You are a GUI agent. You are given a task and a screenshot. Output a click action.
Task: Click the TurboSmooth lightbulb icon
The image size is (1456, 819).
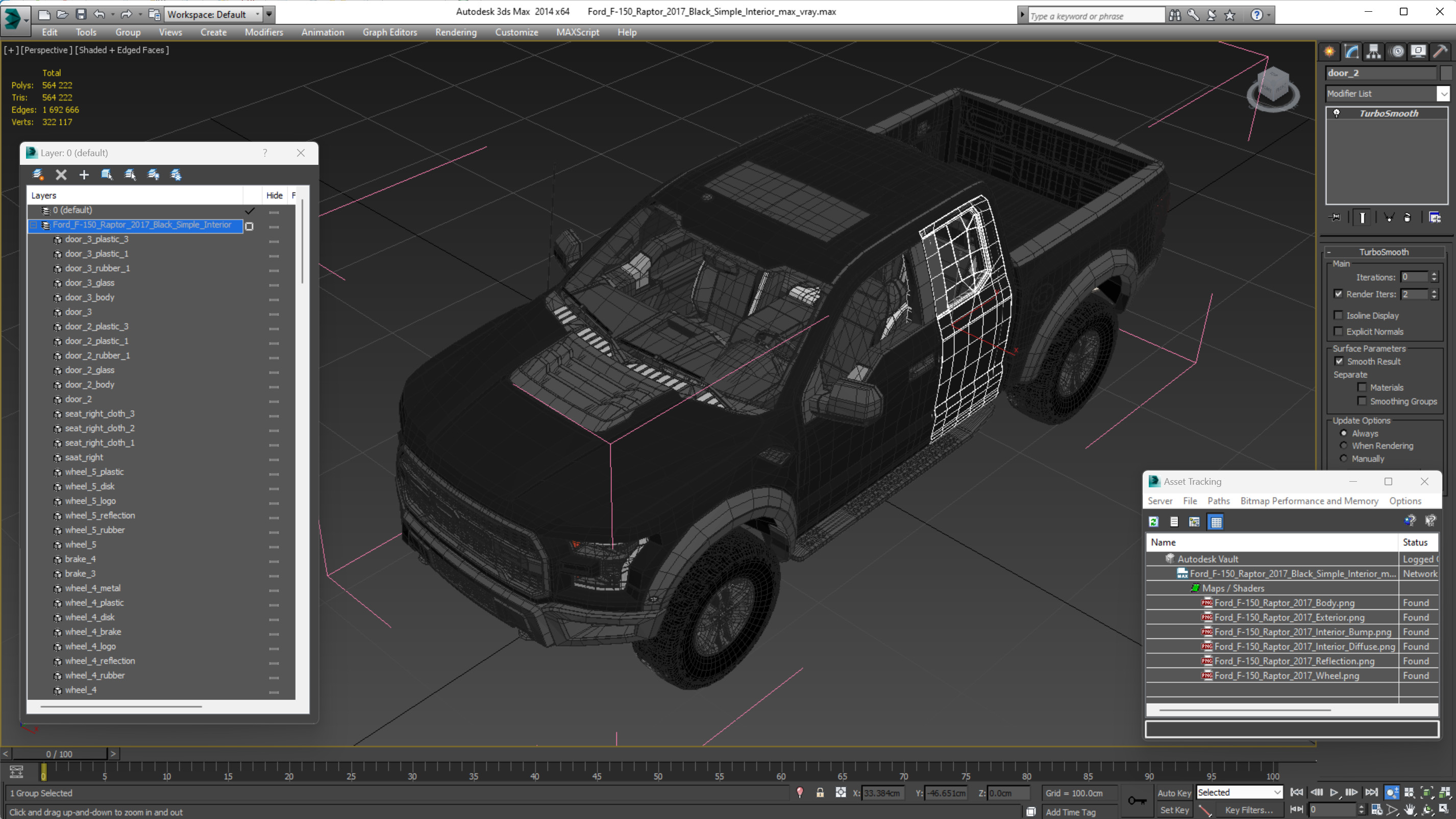coord(1337,113)
